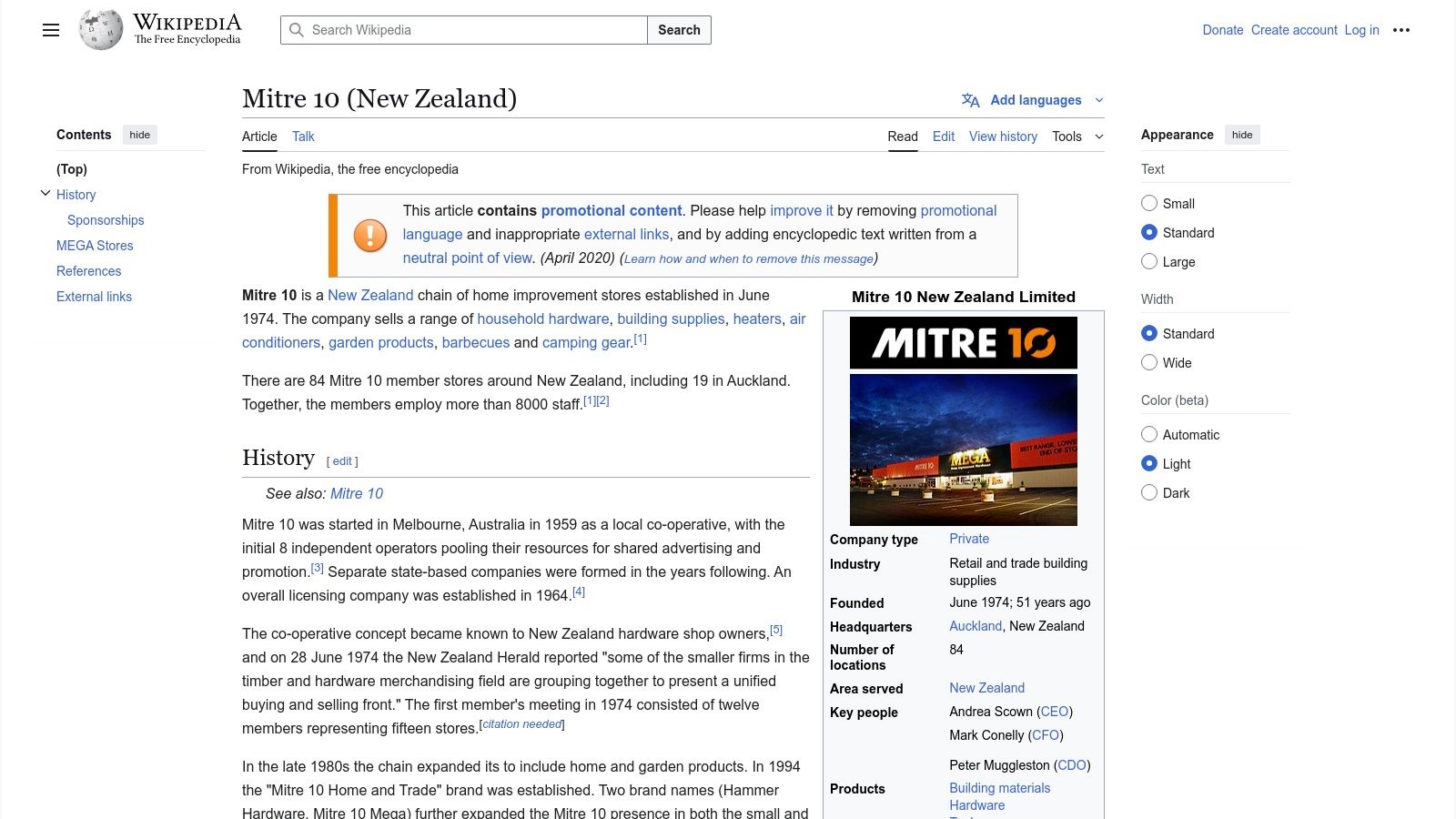1456x819 pixels.
Task: Focus the Search Wikipedia input field
Action: [464, 30]
